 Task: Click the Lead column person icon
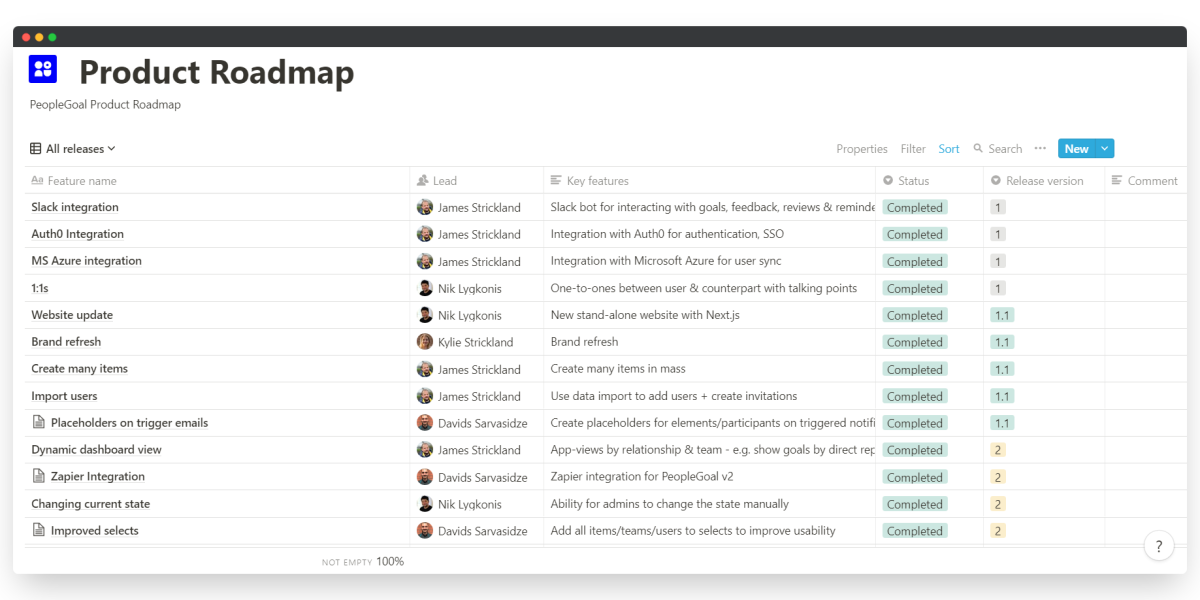coord(423,181)
